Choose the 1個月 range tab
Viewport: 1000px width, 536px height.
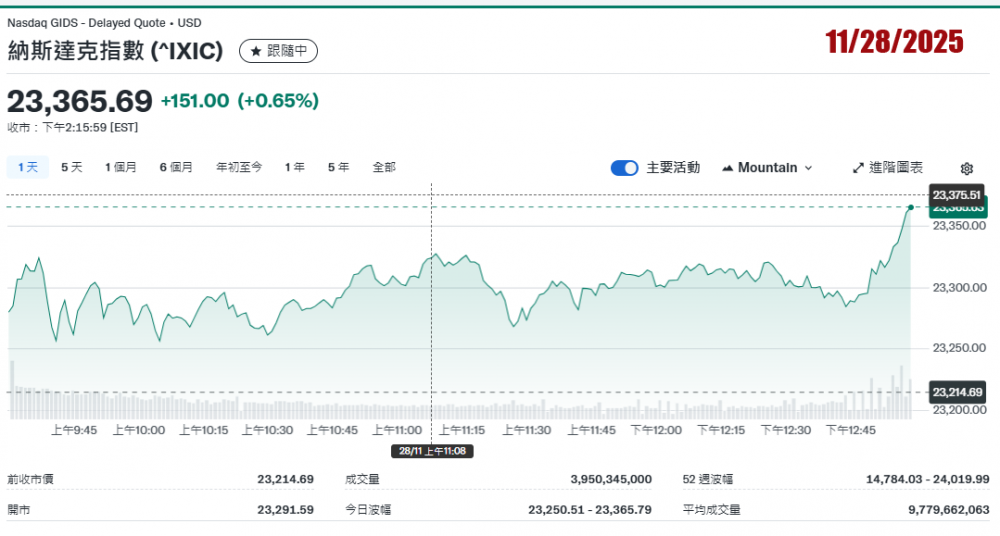[x=121, y=168]
